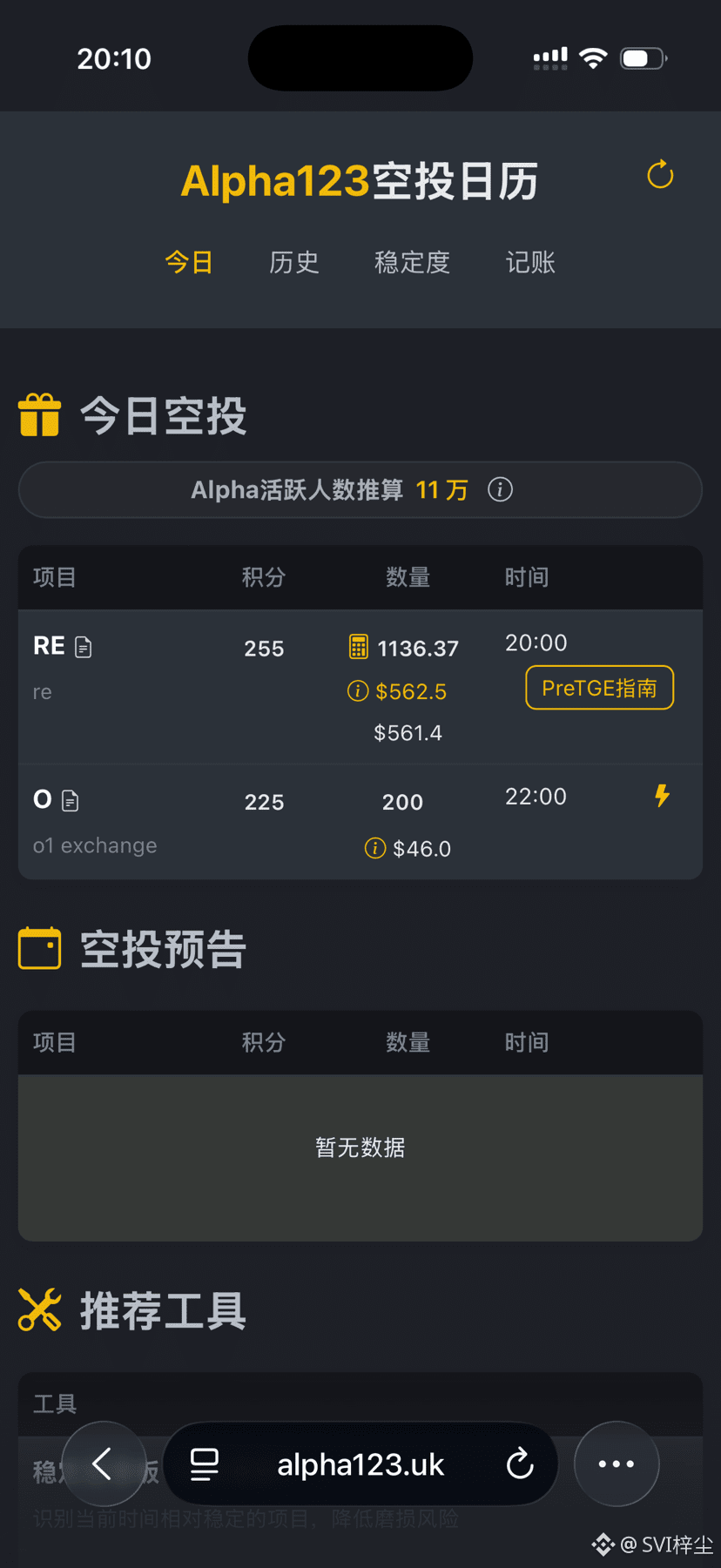Click the PreTGE指南 button
Viewport: 721px width, 1568px height.
(599, 688)
